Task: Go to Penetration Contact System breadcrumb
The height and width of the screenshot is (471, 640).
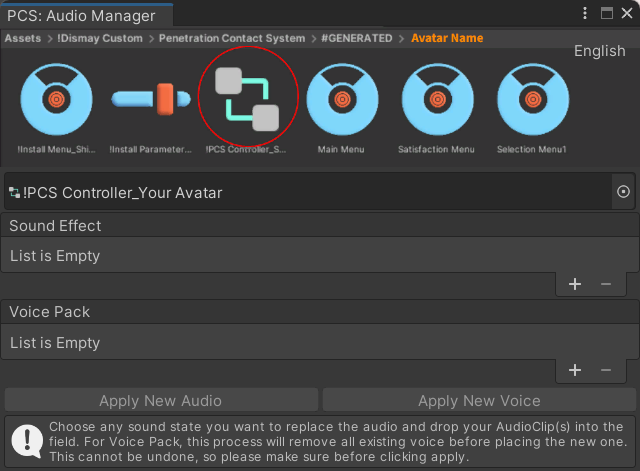Action: pos(232,38)
